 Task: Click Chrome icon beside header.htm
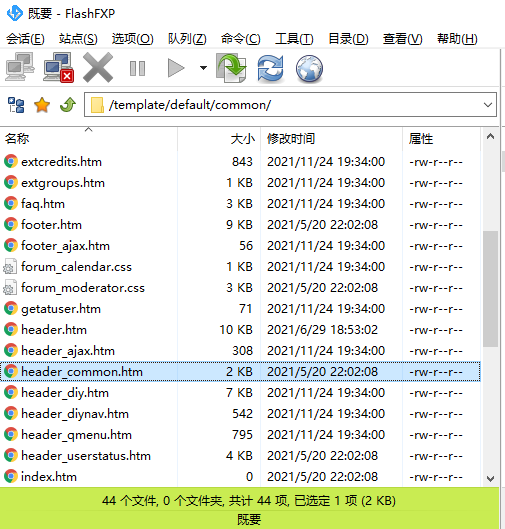11,330
